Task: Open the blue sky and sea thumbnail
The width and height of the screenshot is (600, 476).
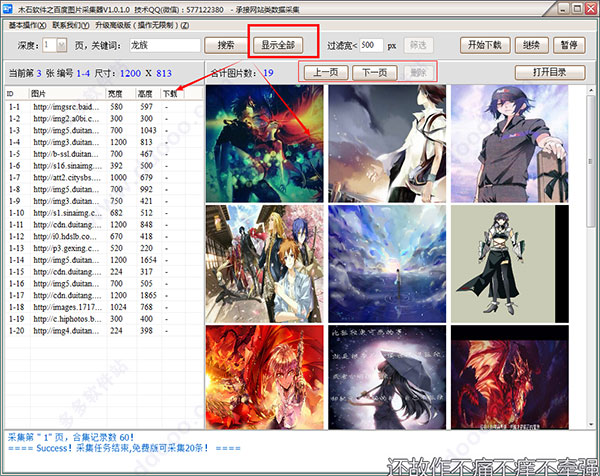Action: 387,264
